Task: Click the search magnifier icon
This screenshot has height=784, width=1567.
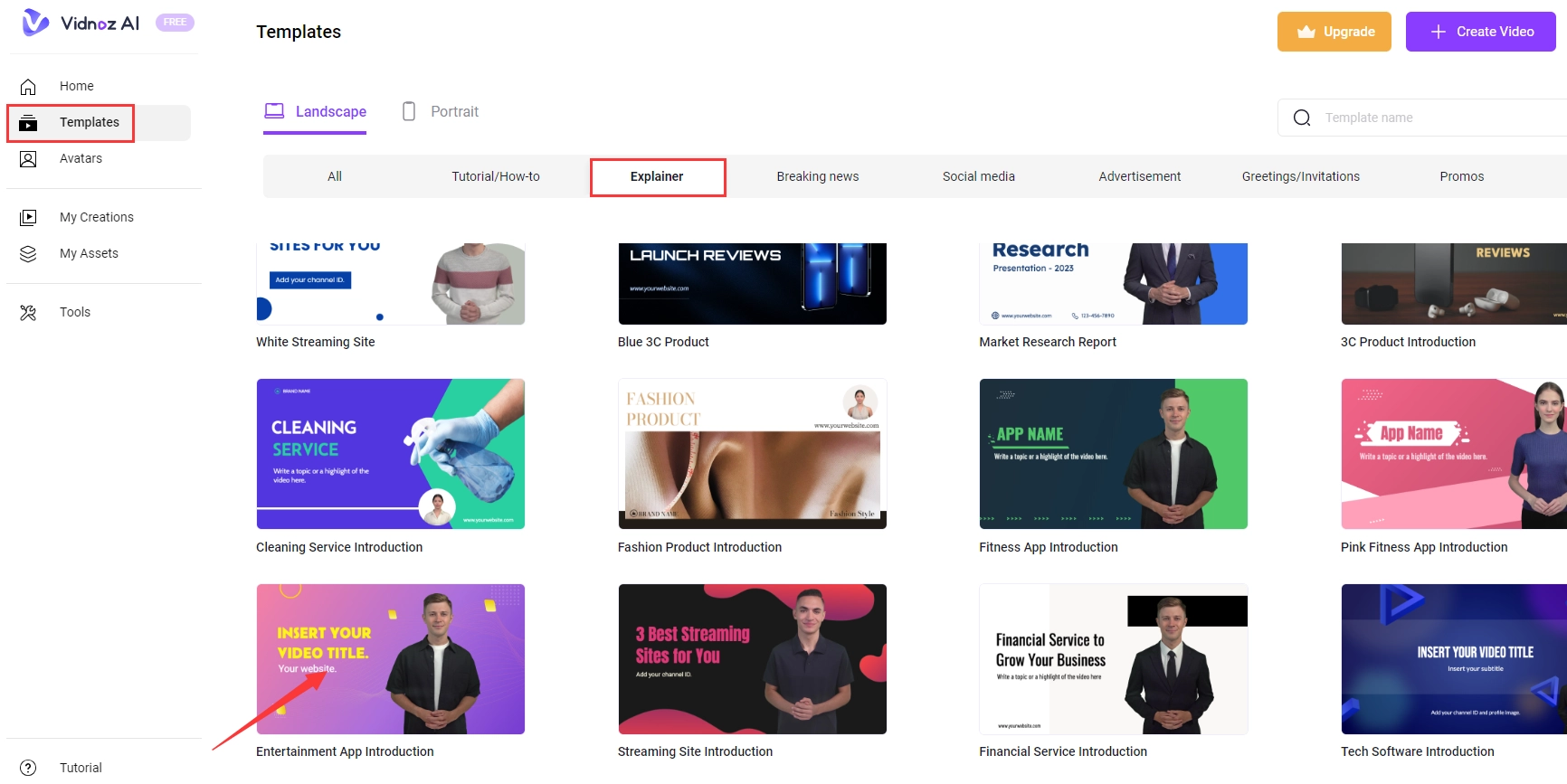Action: click(x=1302, y=118)
